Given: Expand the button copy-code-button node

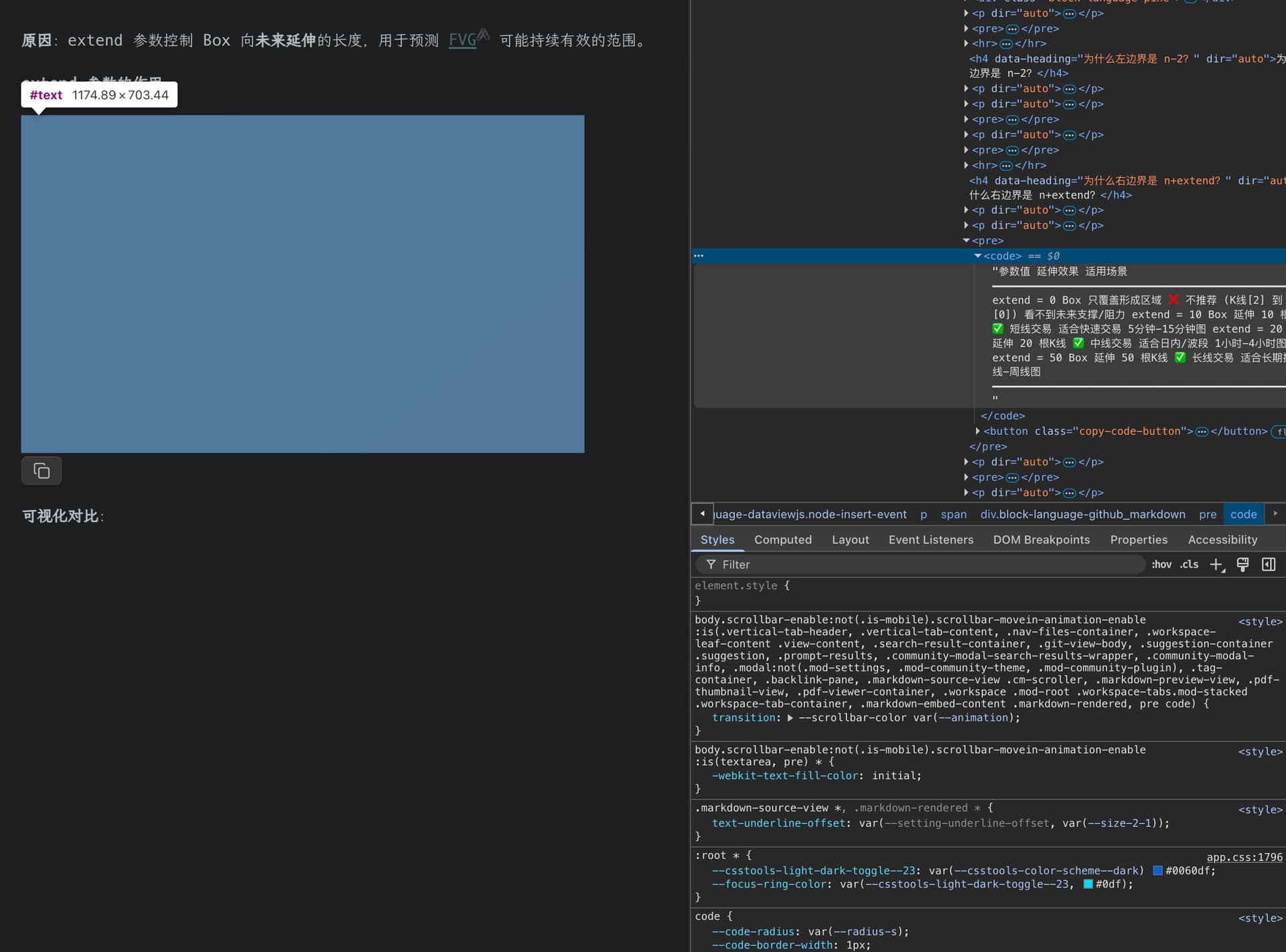Looking at the screenshot, I should coord(977,431).
